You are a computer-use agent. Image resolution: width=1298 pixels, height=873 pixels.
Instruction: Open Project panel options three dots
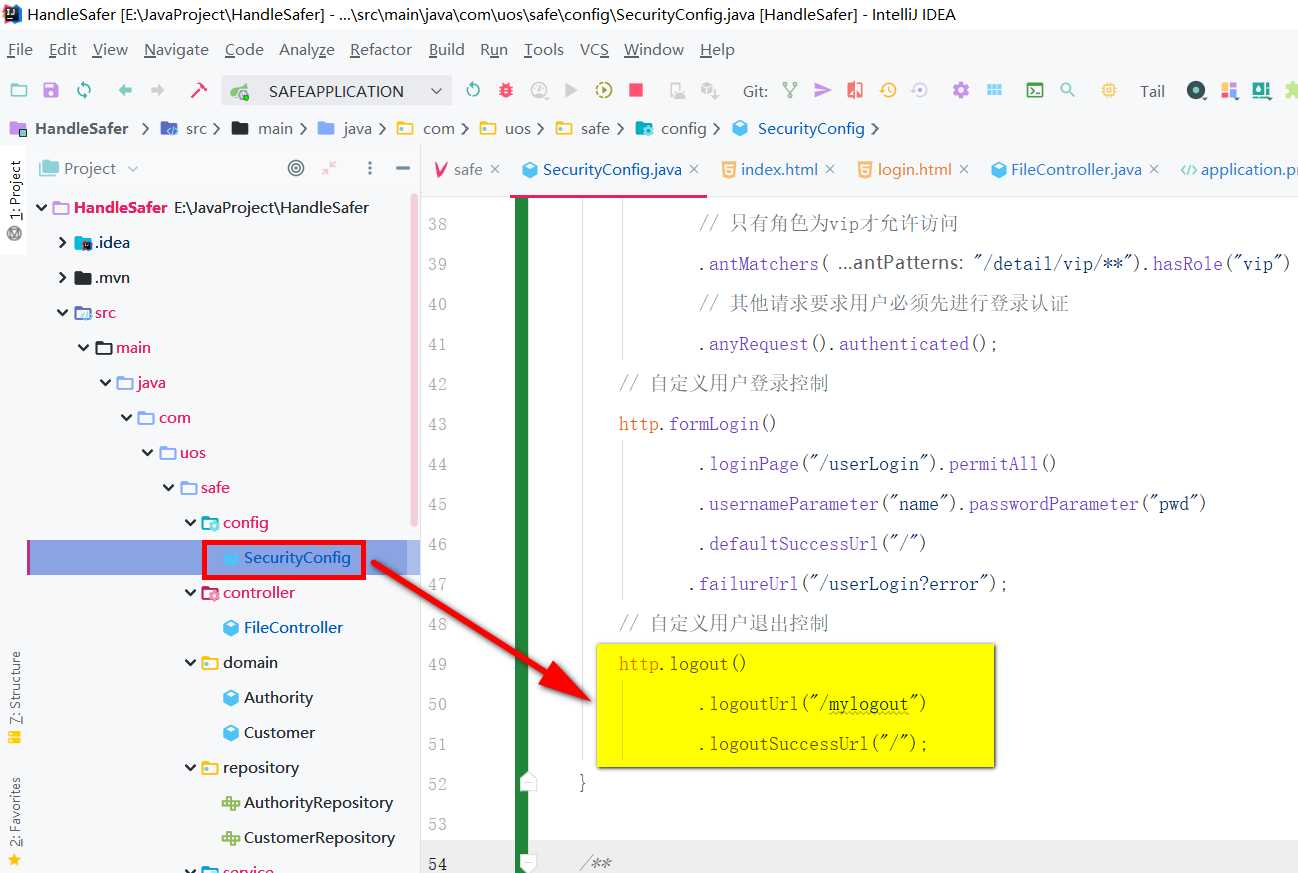pyautogui.click(x=370, y=168)
